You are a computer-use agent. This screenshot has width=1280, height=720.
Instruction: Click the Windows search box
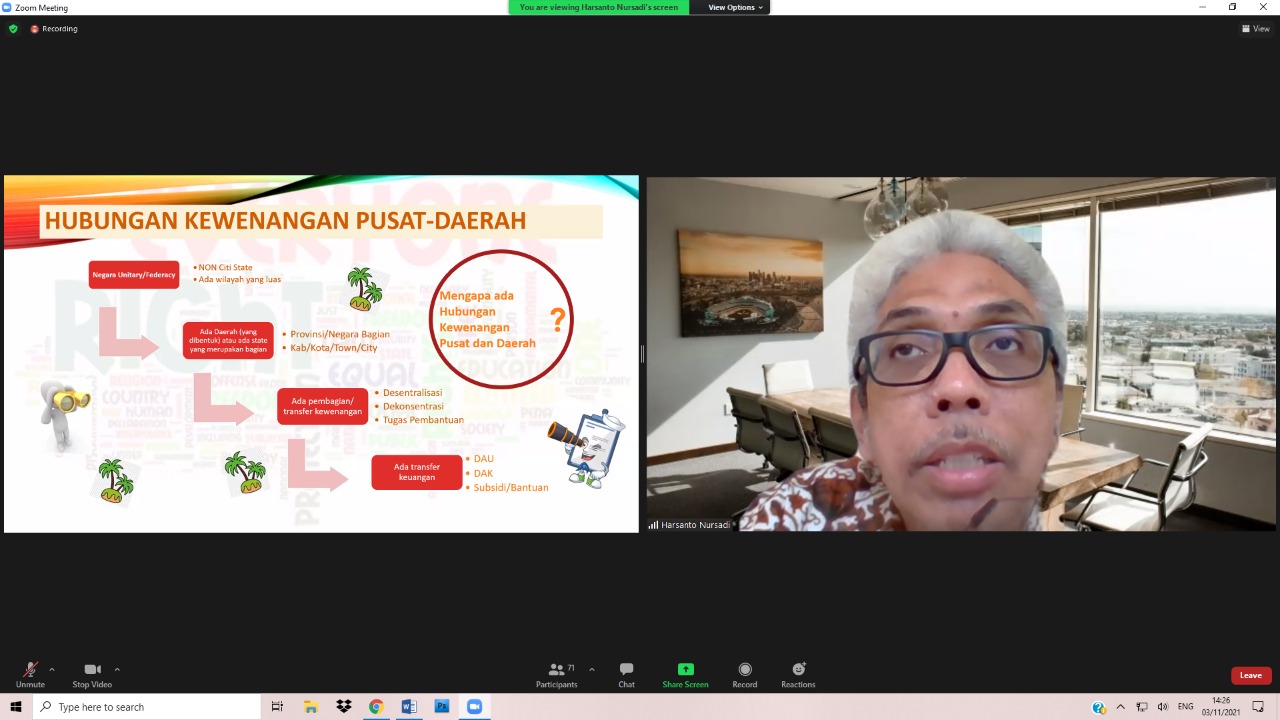click(148, 707)
